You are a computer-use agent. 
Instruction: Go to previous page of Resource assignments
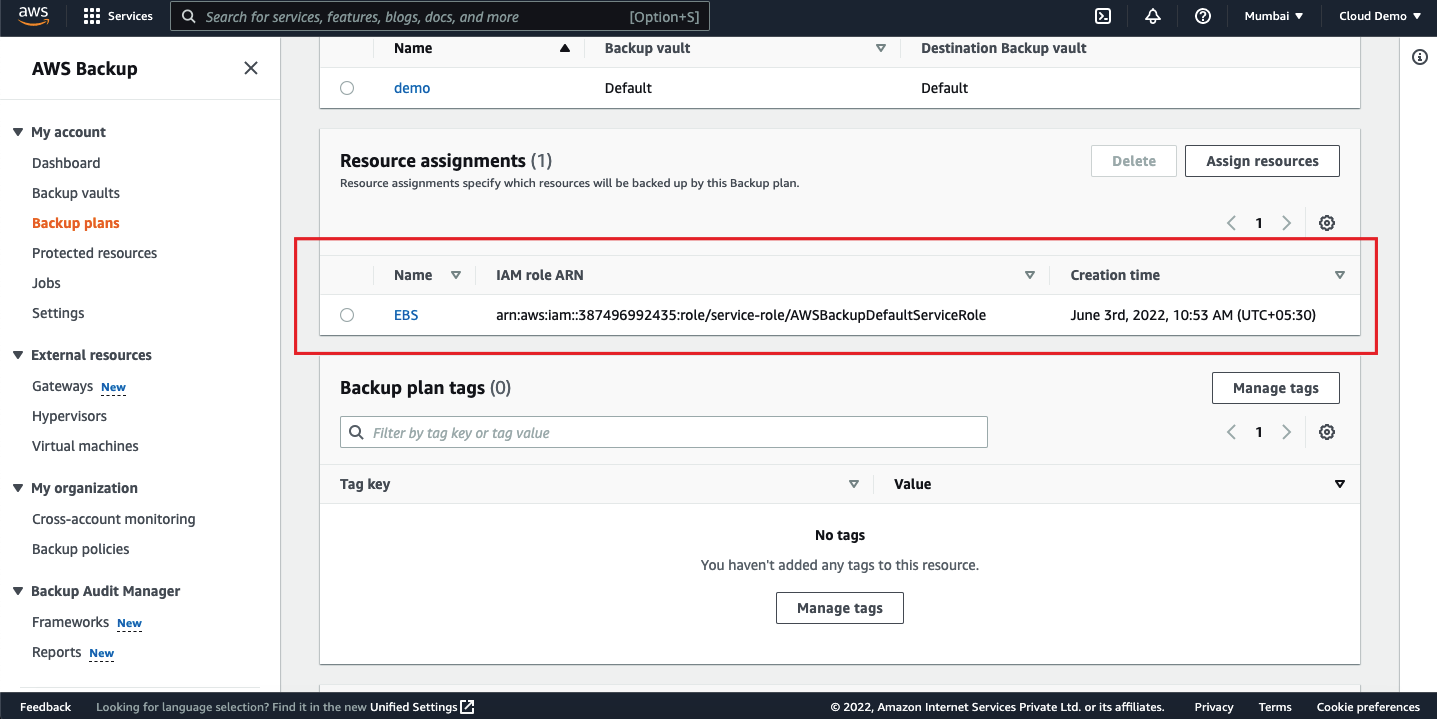click(x=1231, y=223)
